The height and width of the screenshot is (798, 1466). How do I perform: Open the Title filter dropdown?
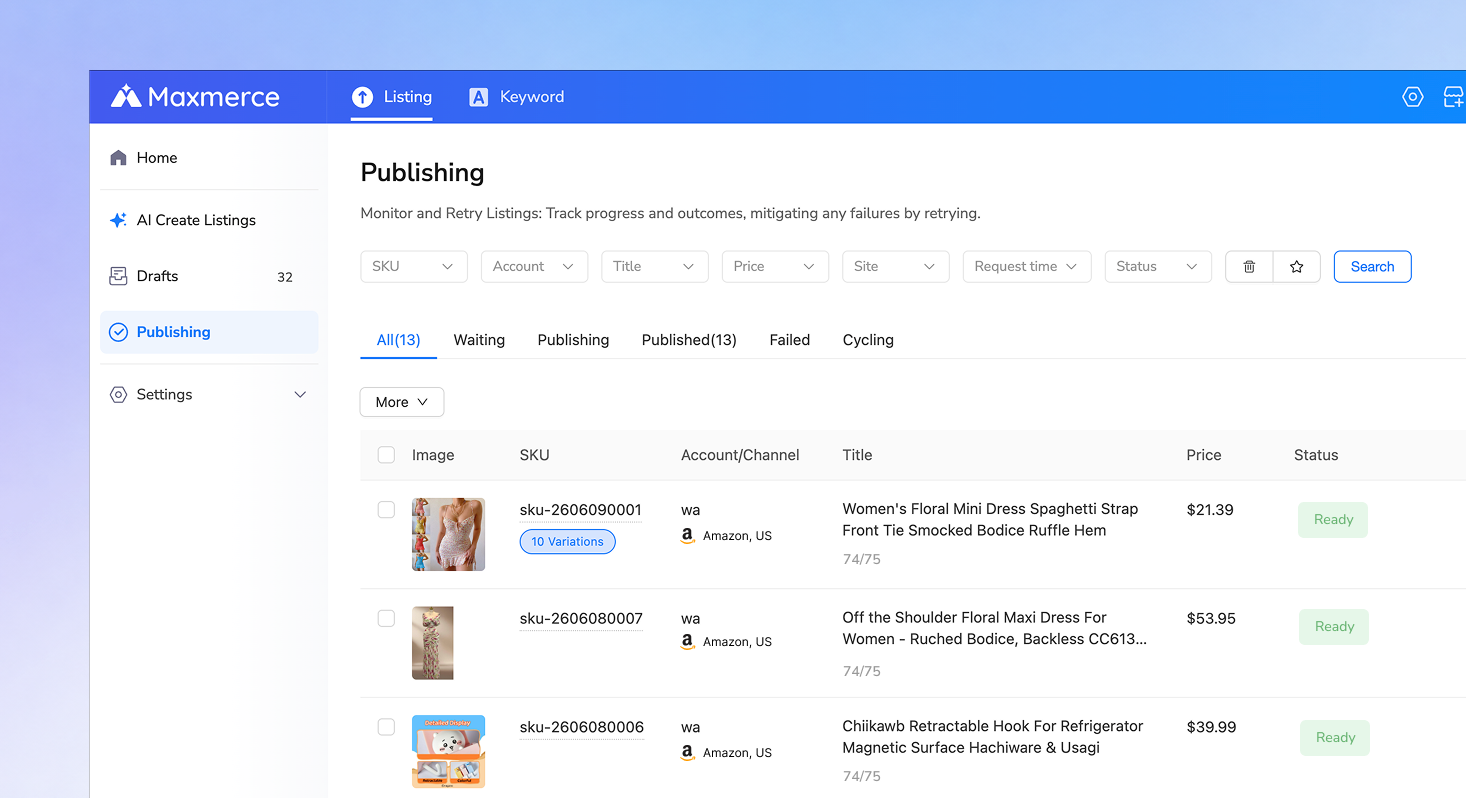[x=655, y=267]
